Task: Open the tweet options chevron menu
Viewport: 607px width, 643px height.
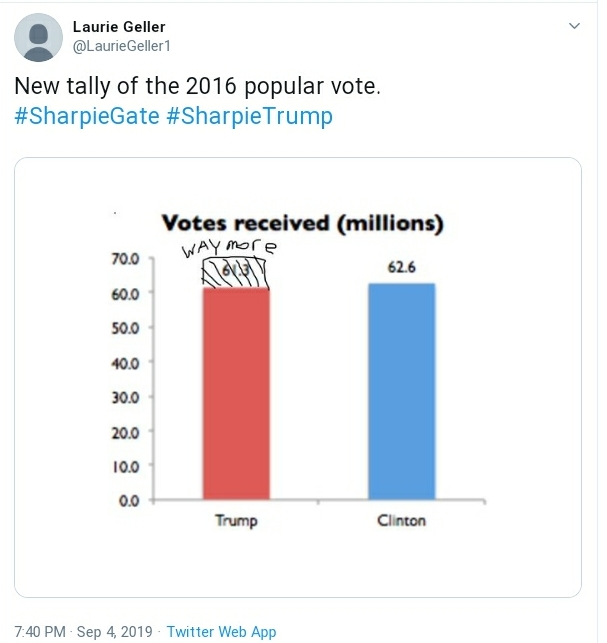Action: (x=574, y=26)
